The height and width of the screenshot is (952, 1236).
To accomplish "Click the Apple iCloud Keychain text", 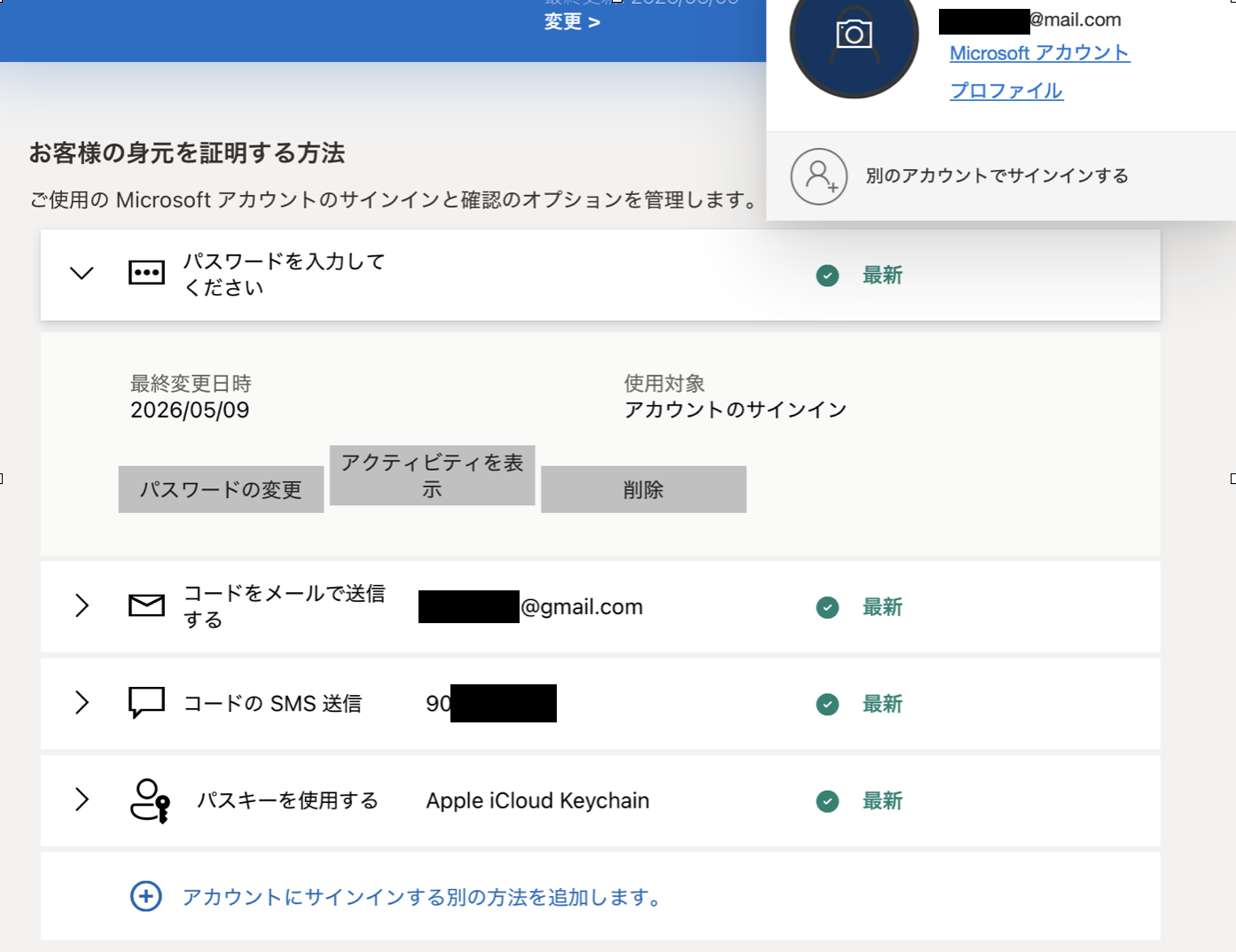I will (537, 800).
